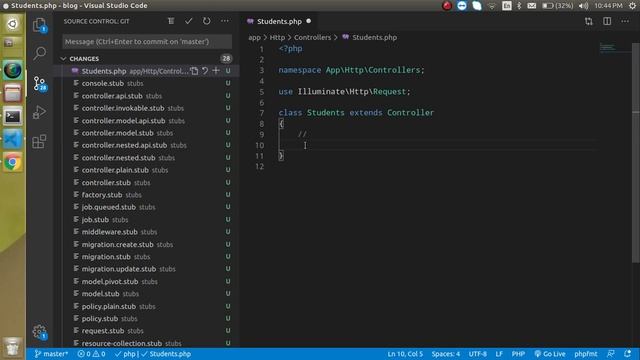
Task: Click the changes count badge 28
Action: pyautogui.click(x=226, y=59)
